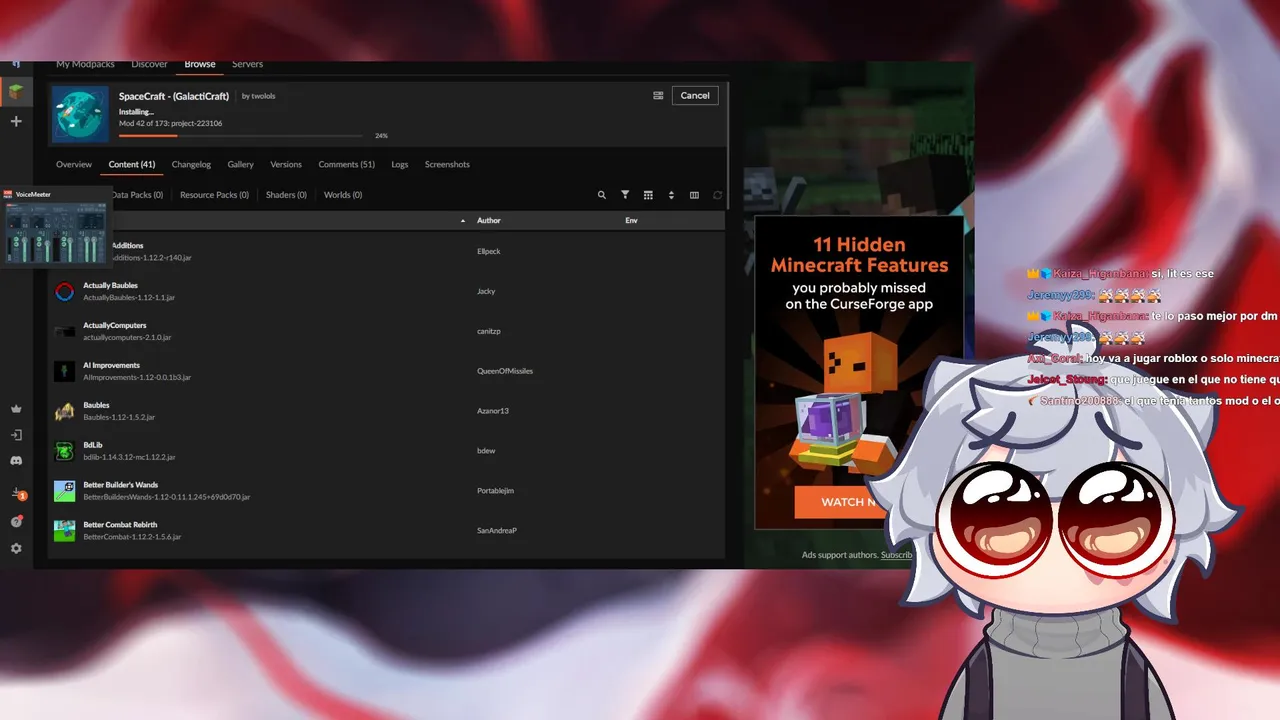
Task: Select the Actually Baubles mod name
Action: click(x=110, y=286)
